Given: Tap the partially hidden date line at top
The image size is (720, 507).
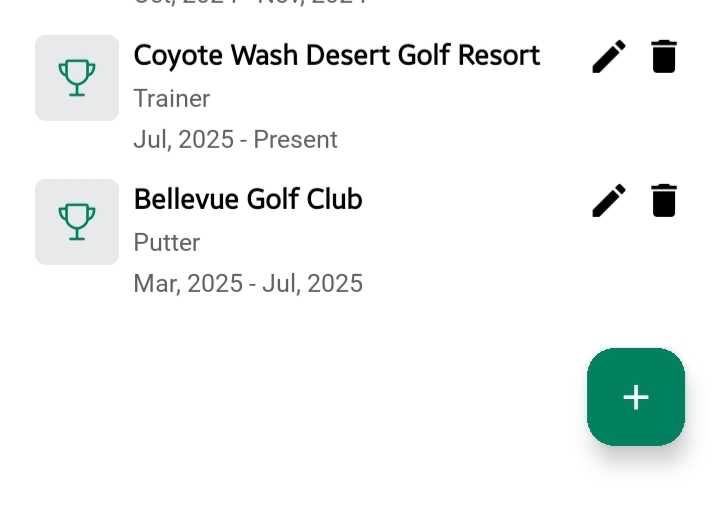Looking at the screenshot, I should click(250, 3).
